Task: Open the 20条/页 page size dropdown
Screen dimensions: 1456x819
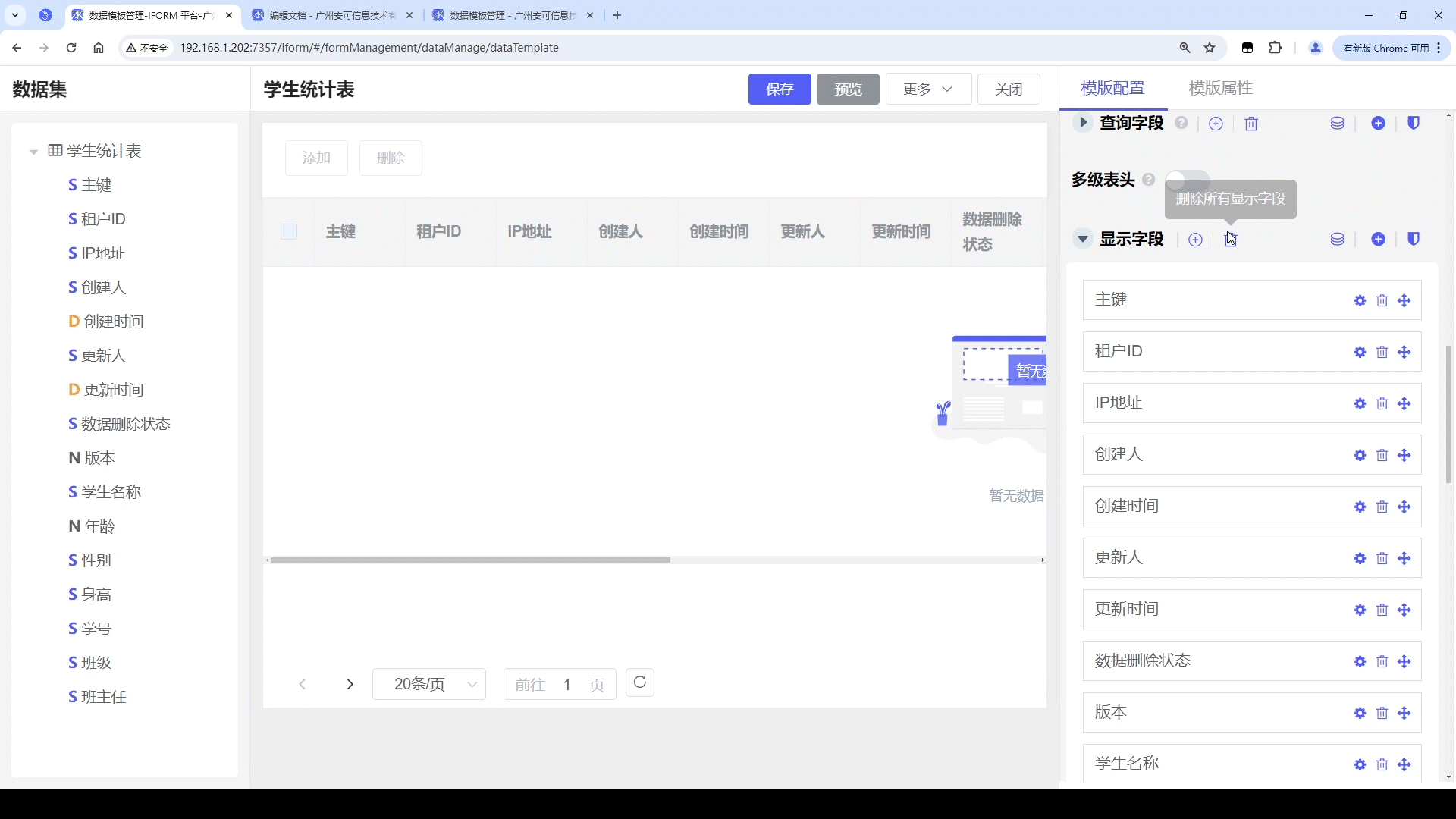Action: (x=429, y=684)
